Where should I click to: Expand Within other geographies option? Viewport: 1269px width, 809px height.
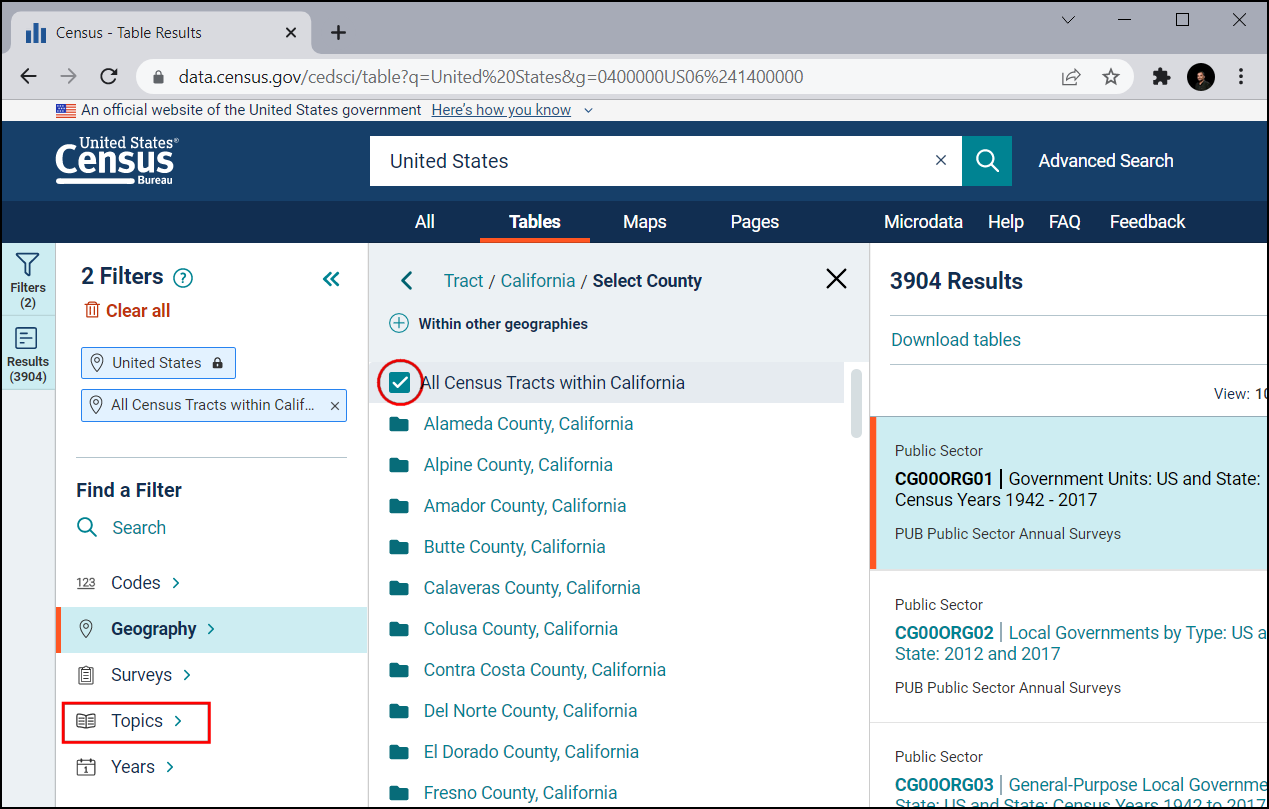(x=399, y=323)
